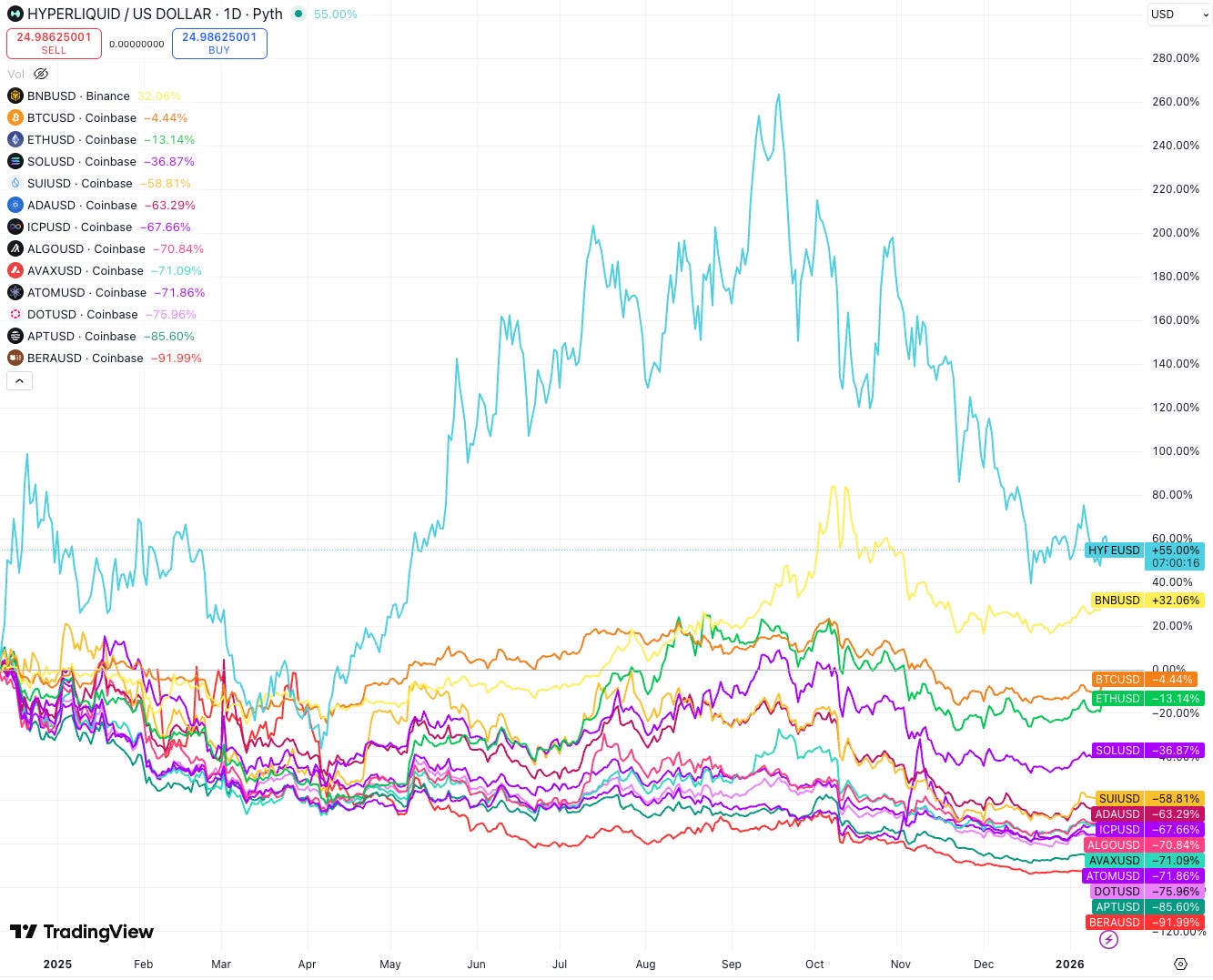Screen dimensions: 1213x980
Task: Click the orange BTCUSD −4.44% price tag
Action: tap(1144, 679)
